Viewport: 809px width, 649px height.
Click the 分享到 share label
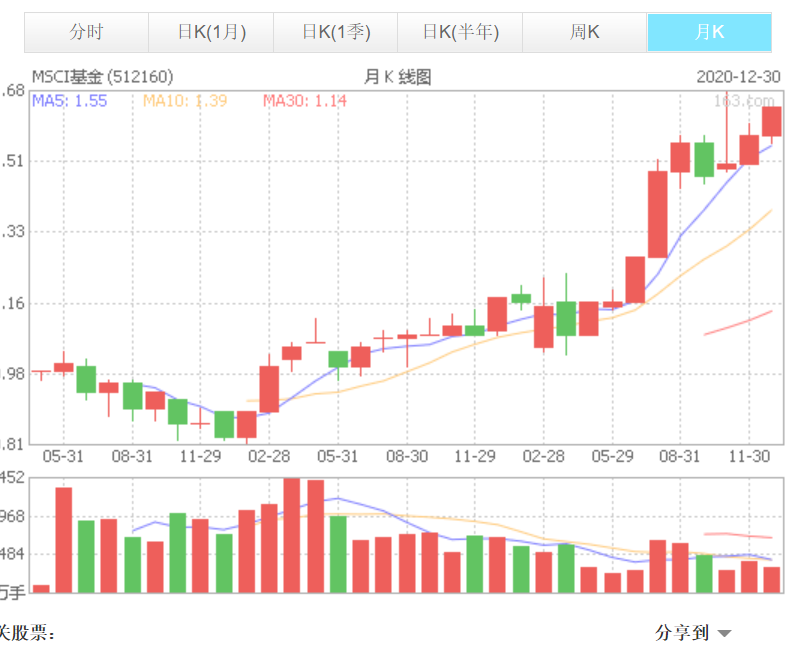[681, 632]
